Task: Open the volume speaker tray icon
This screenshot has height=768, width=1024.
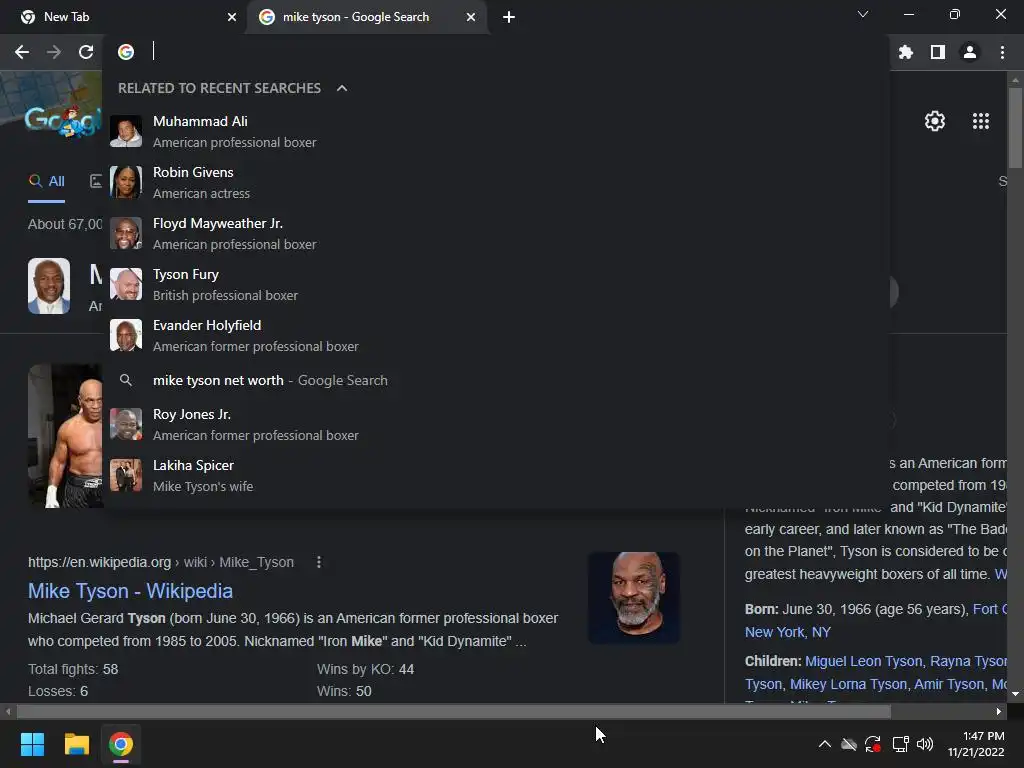Action: click(x=925, y=744)
